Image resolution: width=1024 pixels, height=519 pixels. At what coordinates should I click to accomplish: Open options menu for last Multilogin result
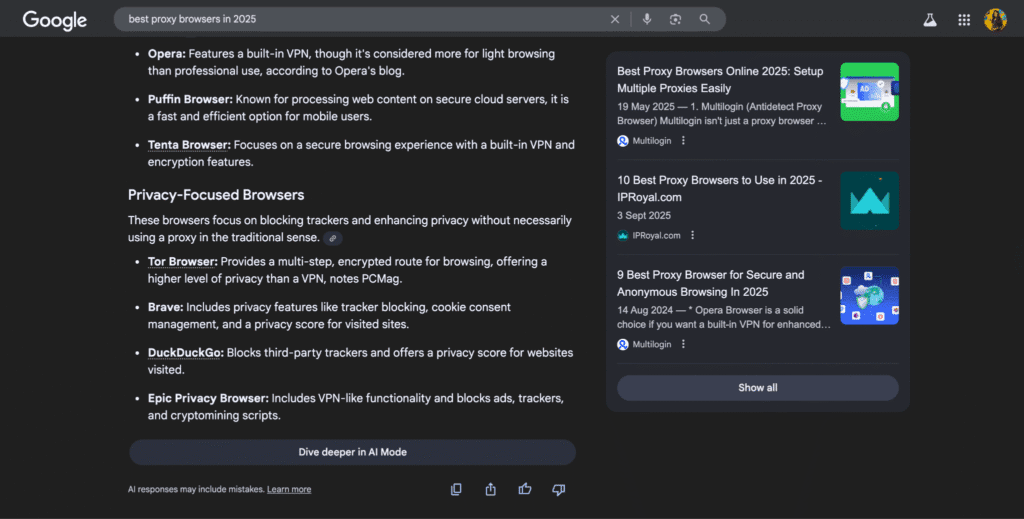coord(684,344)
